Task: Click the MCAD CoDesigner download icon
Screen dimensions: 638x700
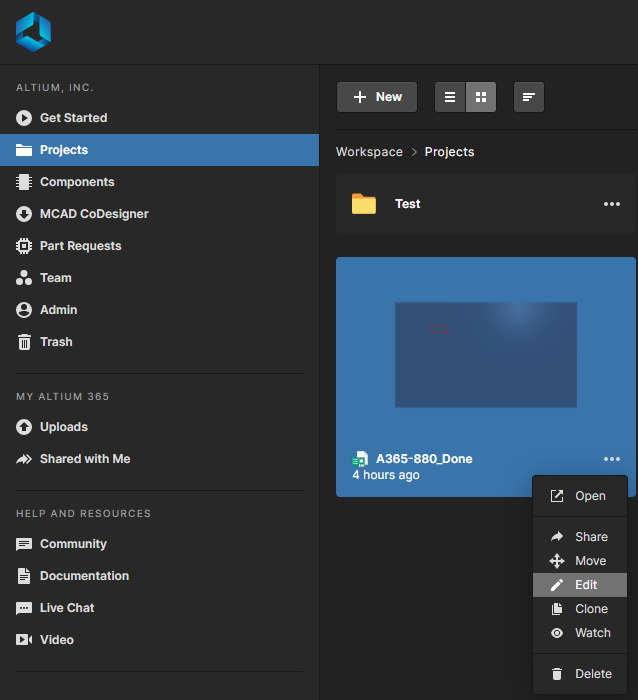Action: tap(24, 214)
